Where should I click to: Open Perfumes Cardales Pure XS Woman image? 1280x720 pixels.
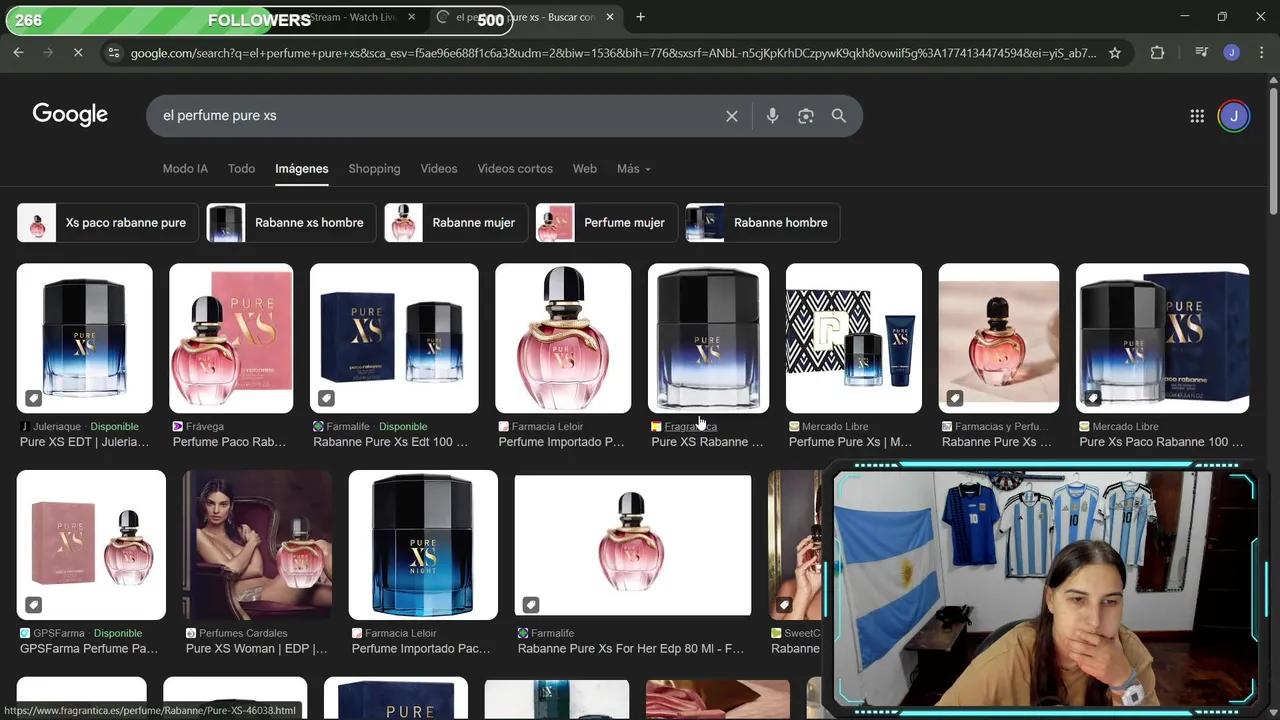click(257, 545)
